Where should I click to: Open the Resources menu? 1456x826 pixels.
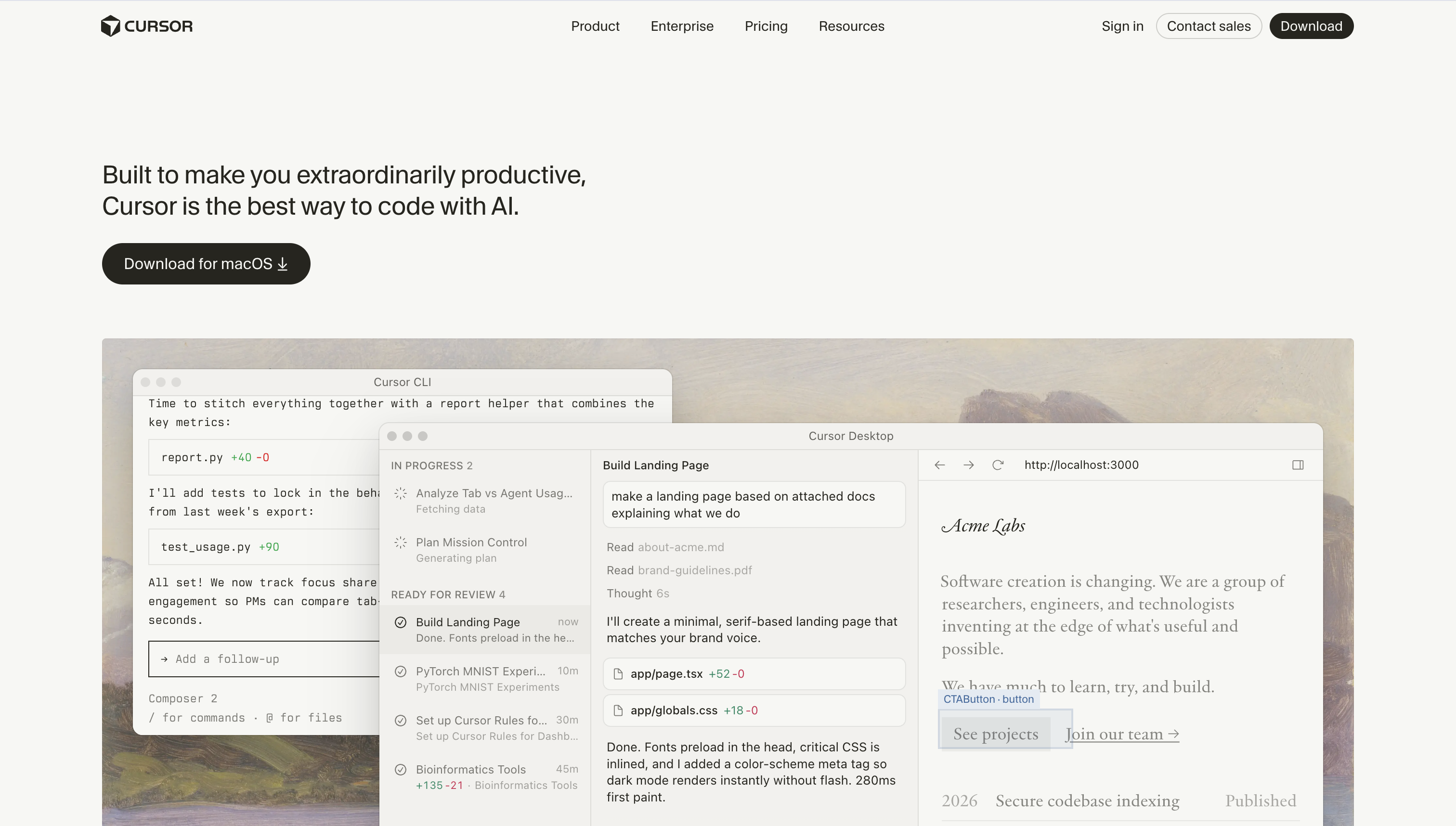(x=851, y=26)
